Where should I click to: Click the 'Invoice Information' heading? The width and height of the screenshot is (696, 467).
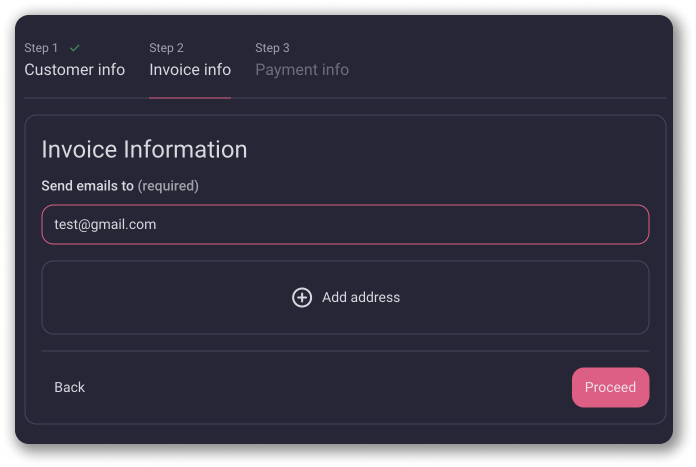point(144,150)
